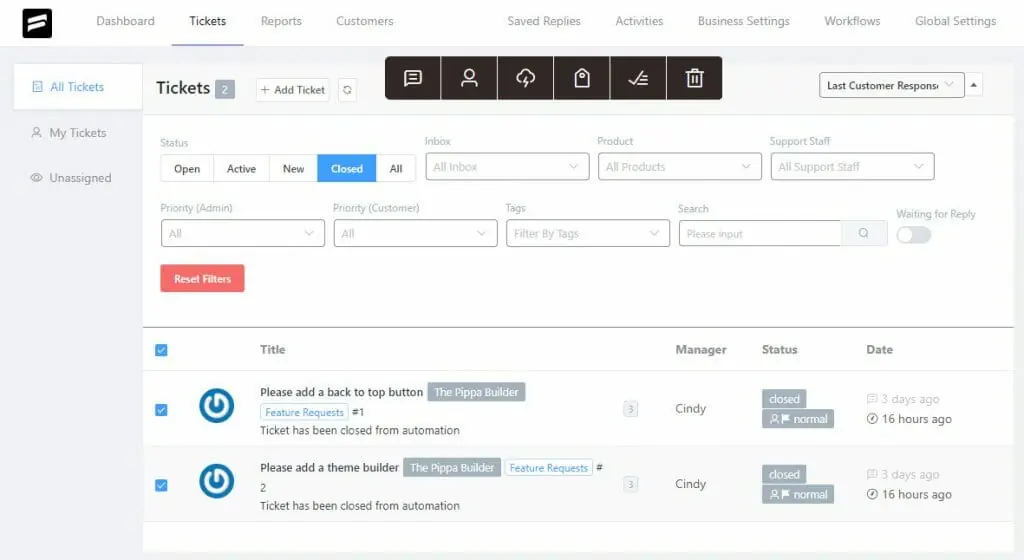The width and height of the screenshot is (1024, 560).
Task: Open ticket "Please add a theme builder"
Action: click(x=329, y=468)
